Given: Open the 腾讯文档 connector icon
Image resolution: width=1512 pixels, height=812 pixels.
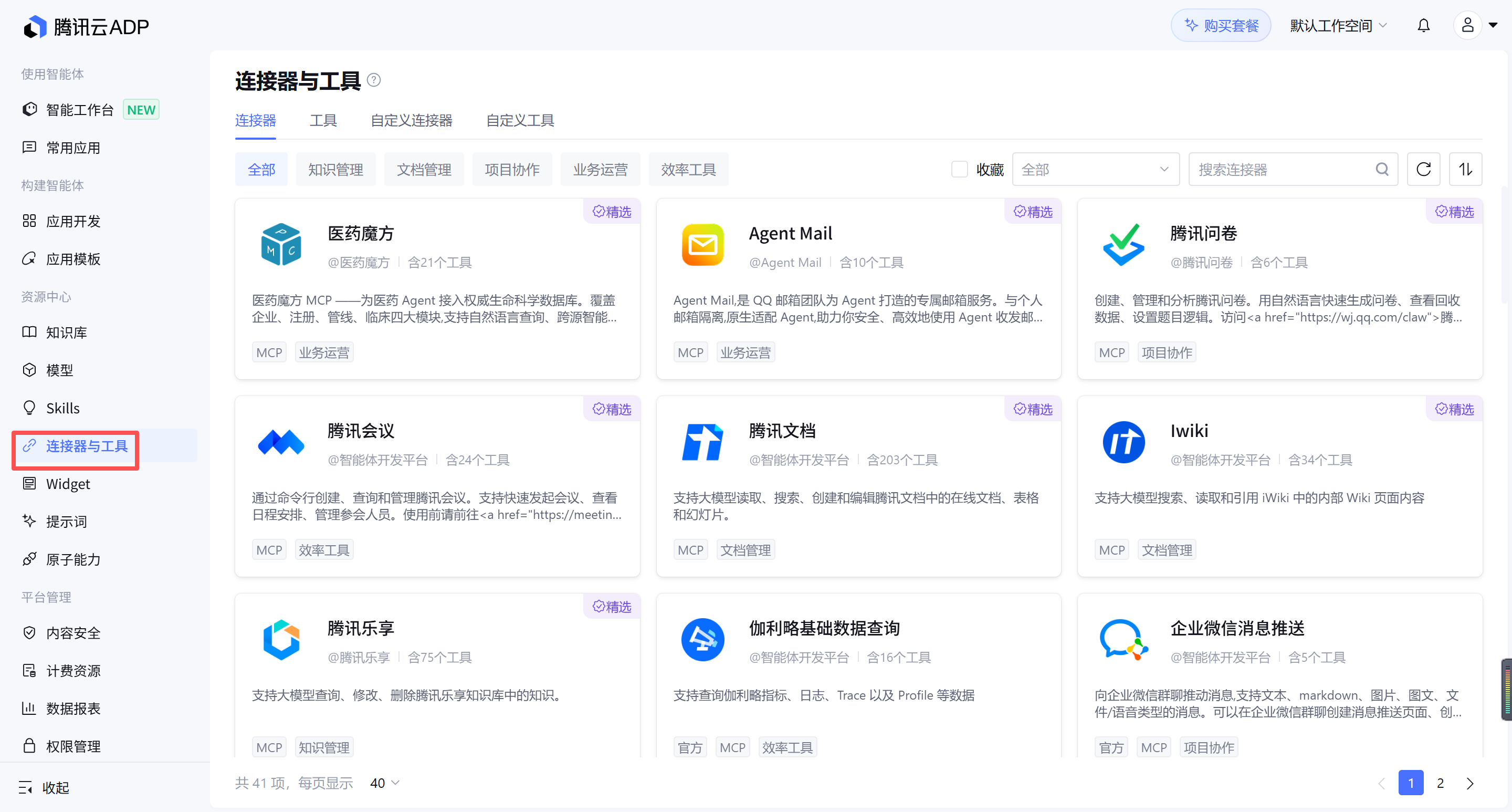Looking at the screenshot, I should (x=702, y=442).
